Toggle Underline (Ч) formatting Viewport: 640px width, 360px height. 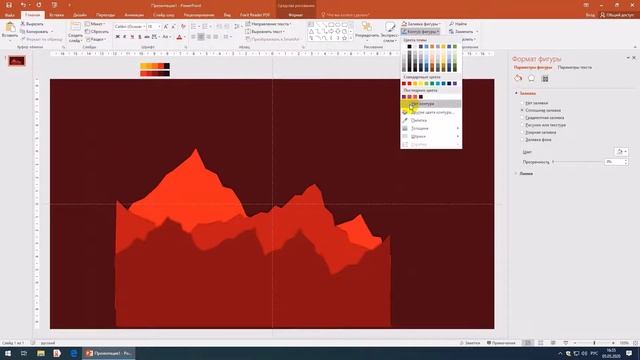[132, 37]
